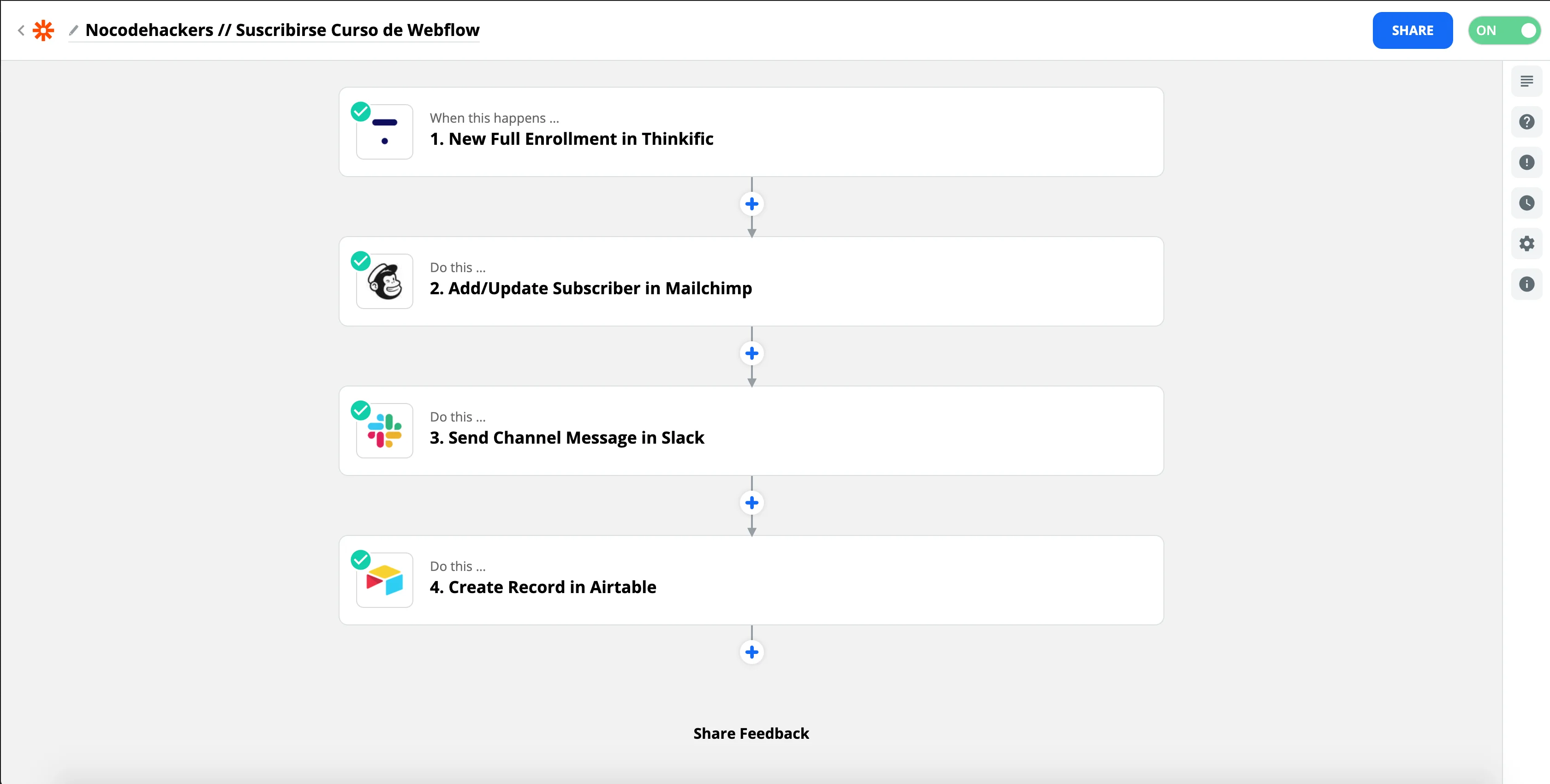Open the history clock sidebar icon

(1526, 203)
